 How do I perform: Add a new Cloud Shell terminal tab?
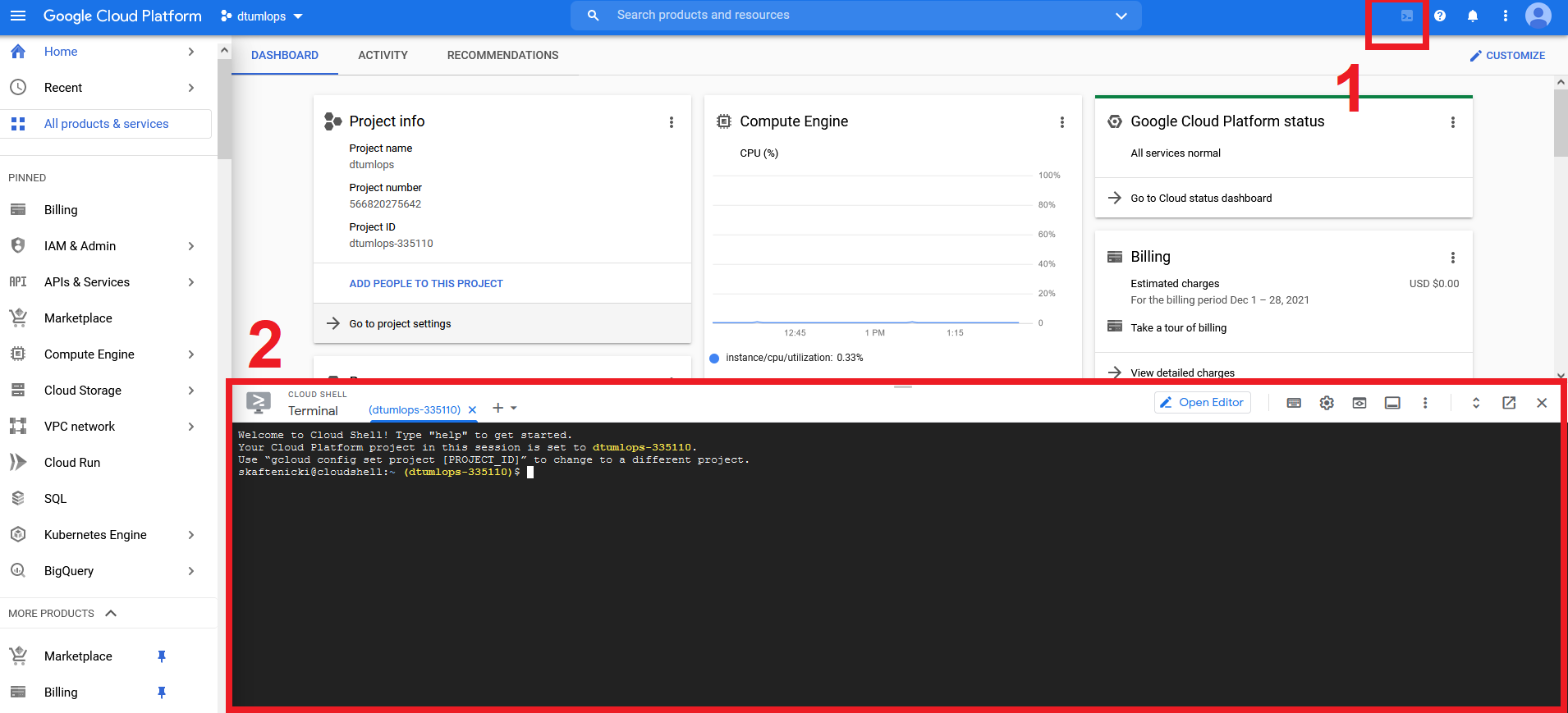click(x=497, y=409)
